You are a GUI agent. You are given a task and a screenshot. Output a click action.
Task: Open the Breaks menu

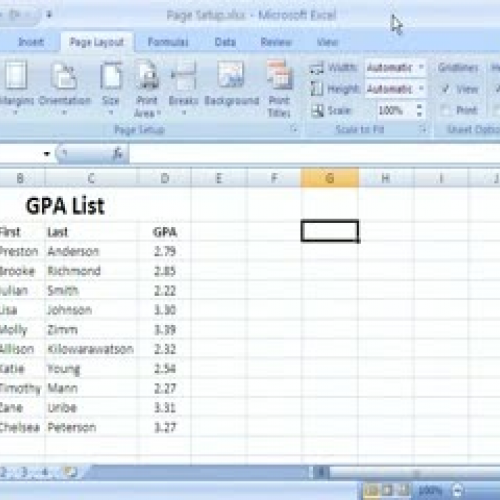pyautogui.click(x=183, y=87)
